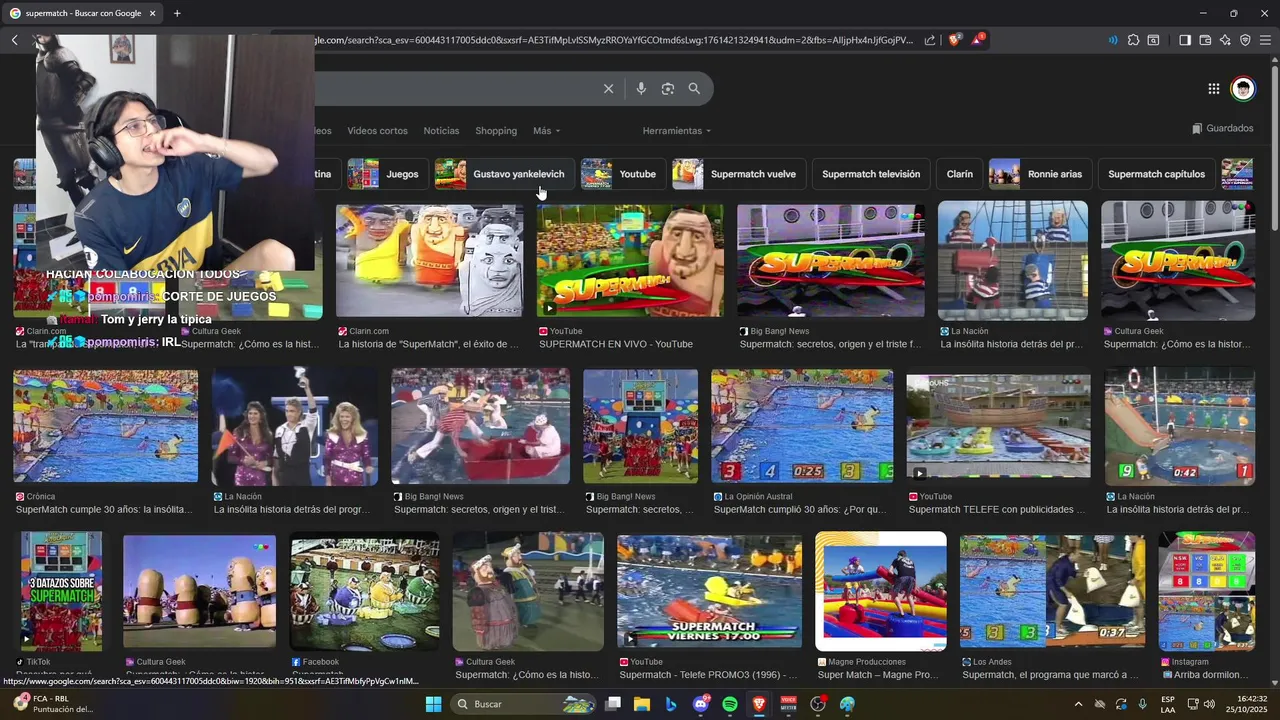Open the Google account avatar
Screen dimensions: 1280x720
(x=1243, y=89)
